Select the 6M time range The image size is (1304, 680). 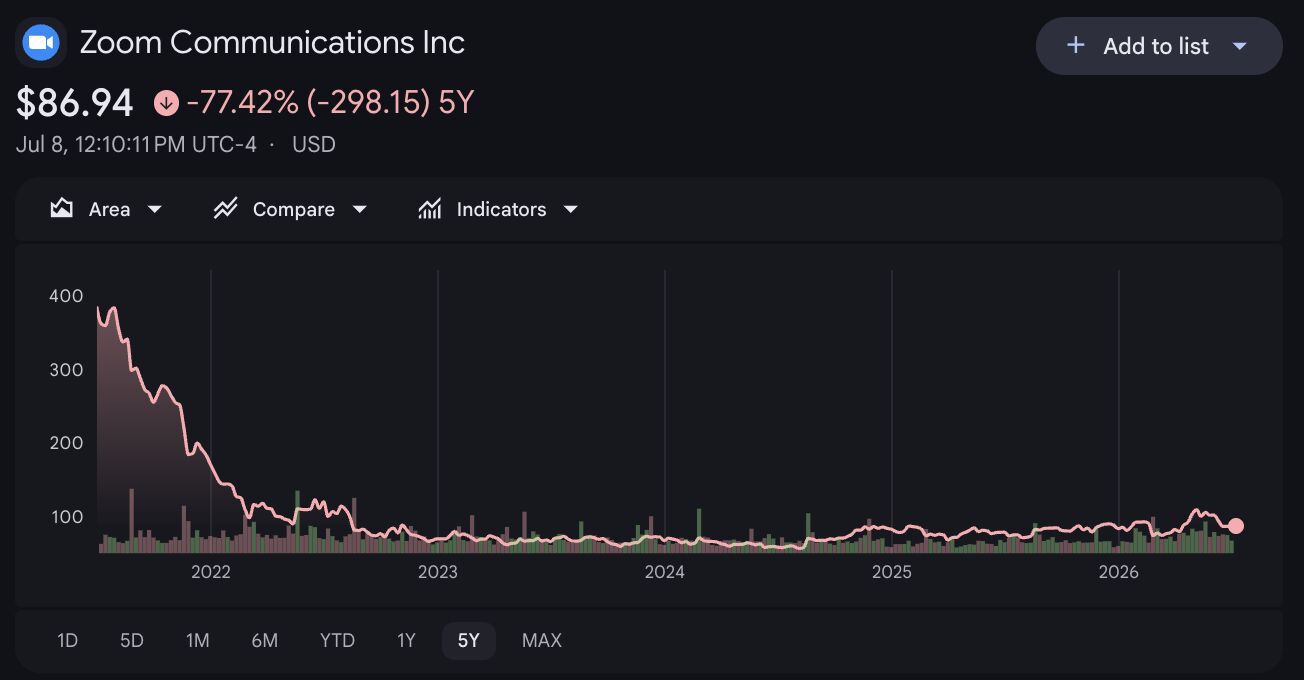(x=265, y=640)
